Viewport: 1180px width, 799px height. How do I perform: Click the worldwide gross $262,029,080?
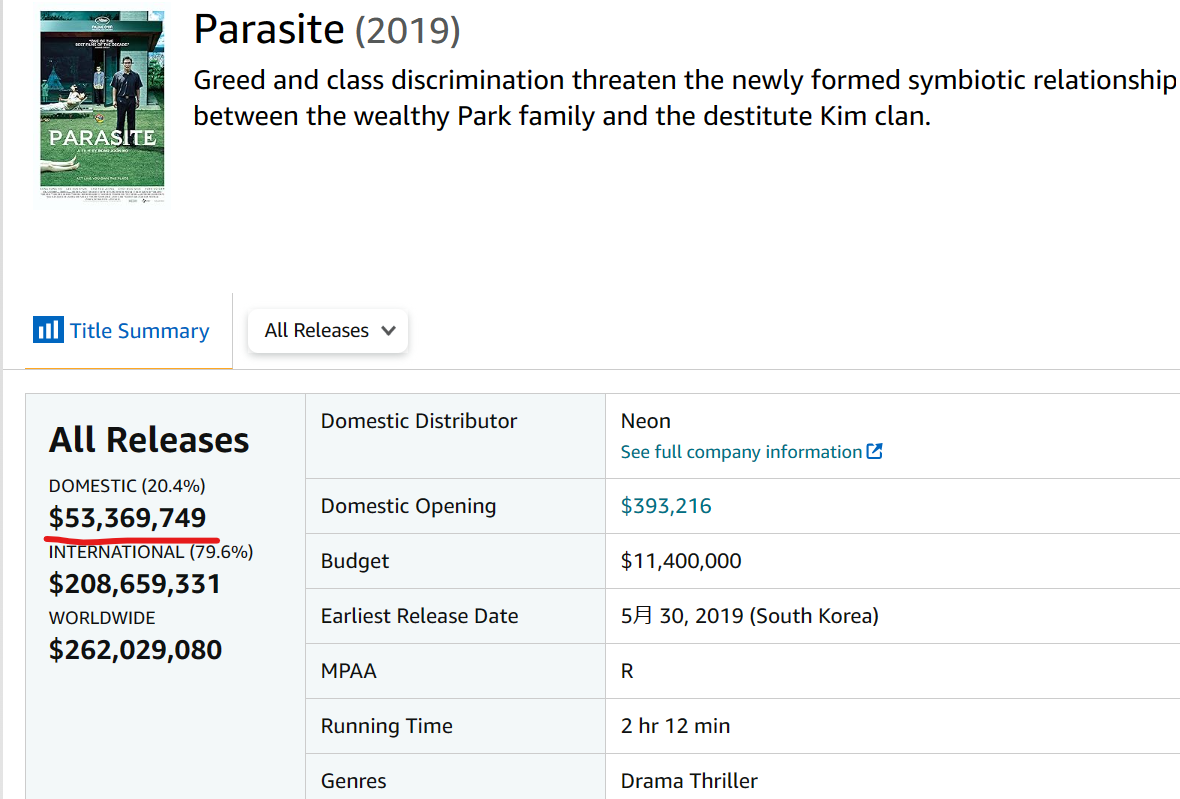tap(135, 650)
